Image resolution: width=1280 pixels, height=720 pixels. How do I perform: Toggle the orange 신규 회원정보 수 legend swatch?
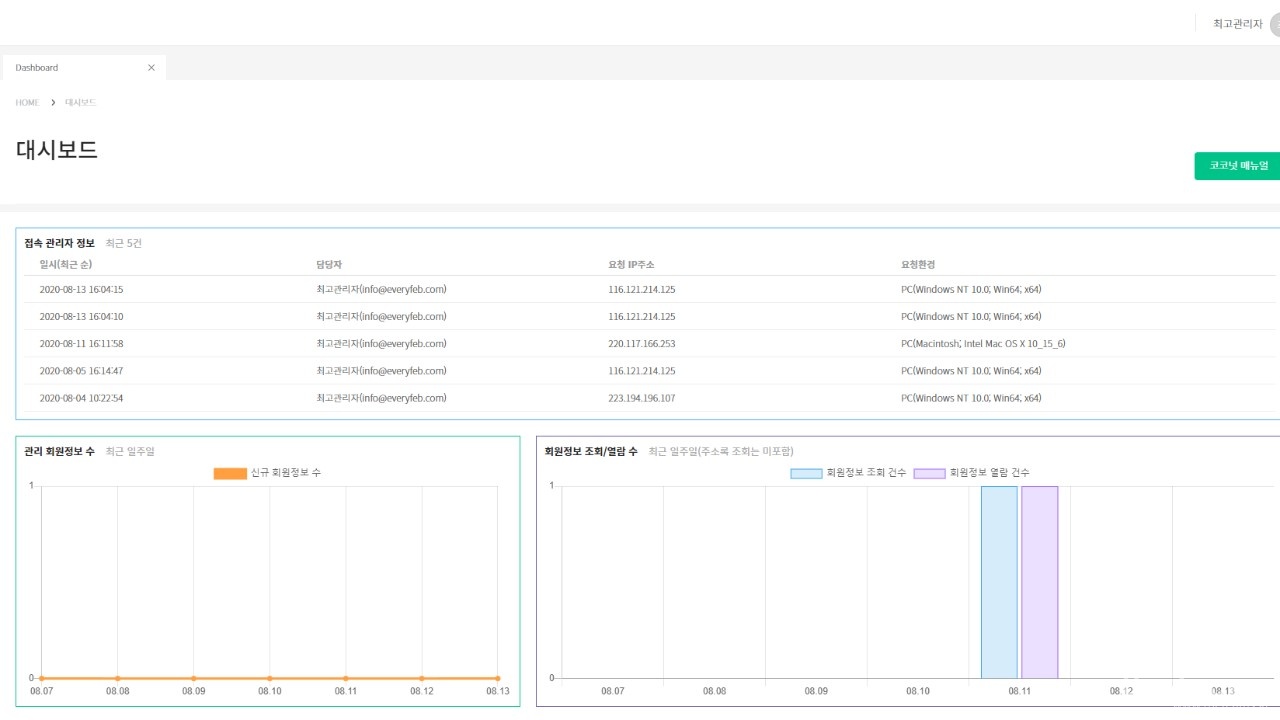(230, 473)
